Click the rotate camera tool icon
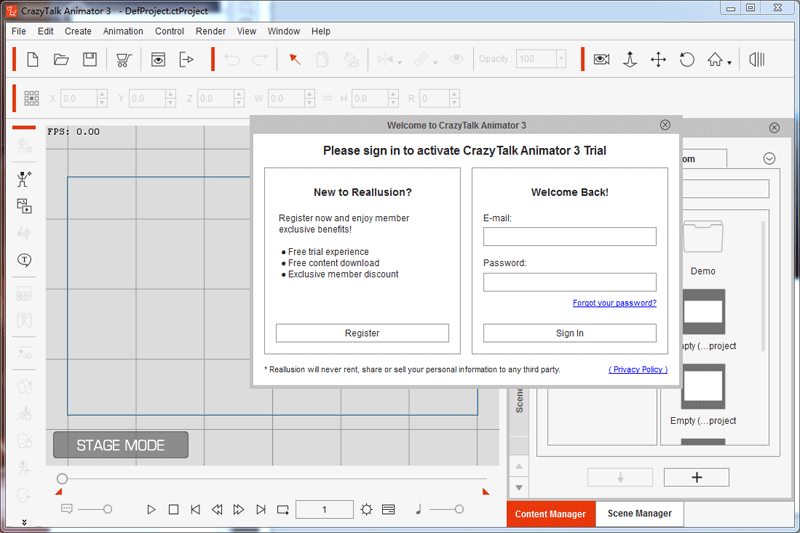800x533 pixels. point(687,60)
